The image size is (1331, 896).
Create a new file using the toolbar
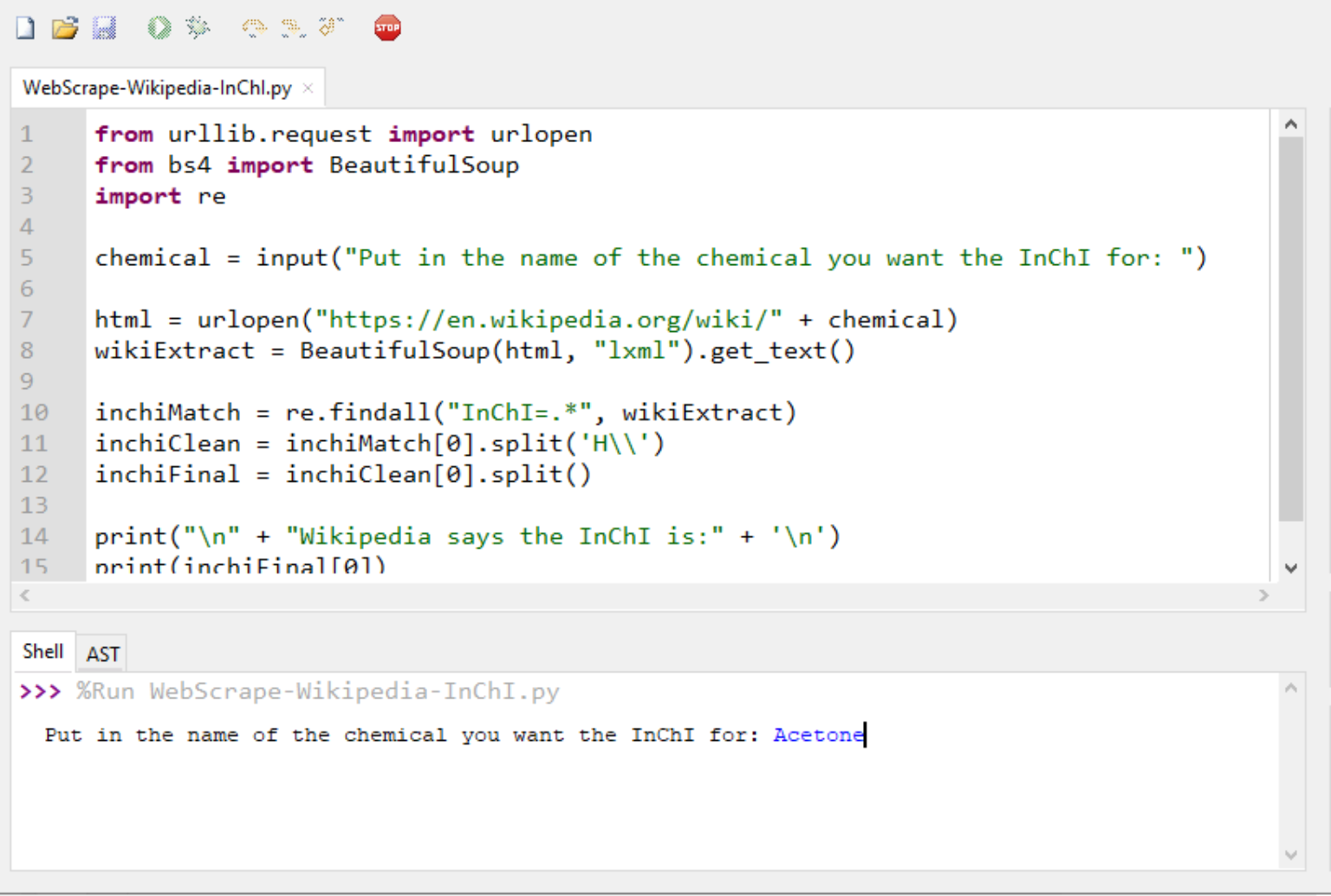point(24,27)
